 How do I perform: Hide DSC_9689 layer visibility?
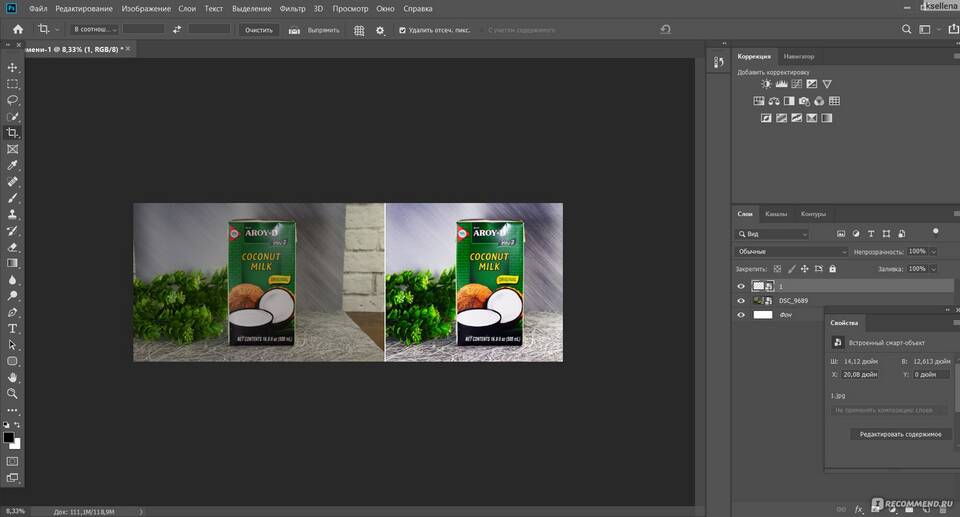coord(741,301)
